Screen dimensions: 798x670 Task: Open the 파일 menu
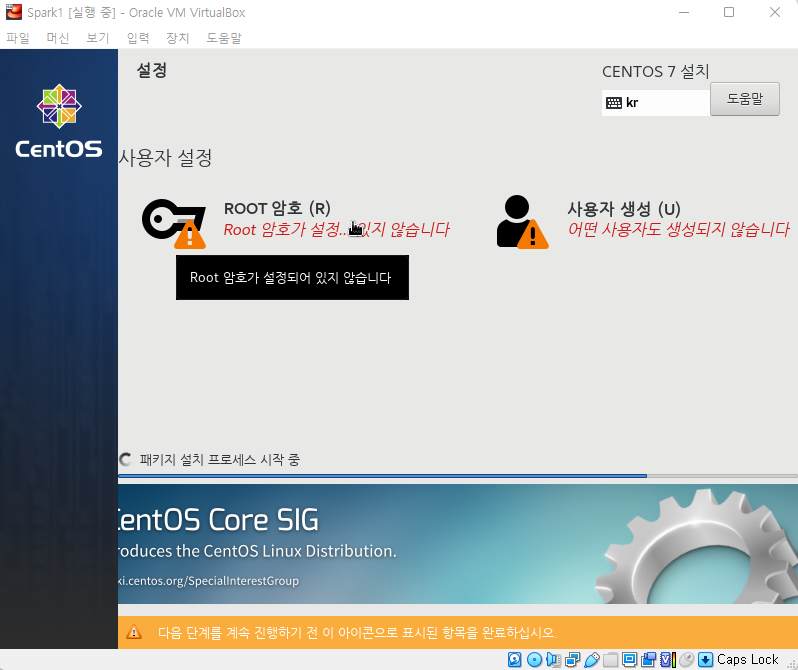pyautogui.click(x=18, y=38)
